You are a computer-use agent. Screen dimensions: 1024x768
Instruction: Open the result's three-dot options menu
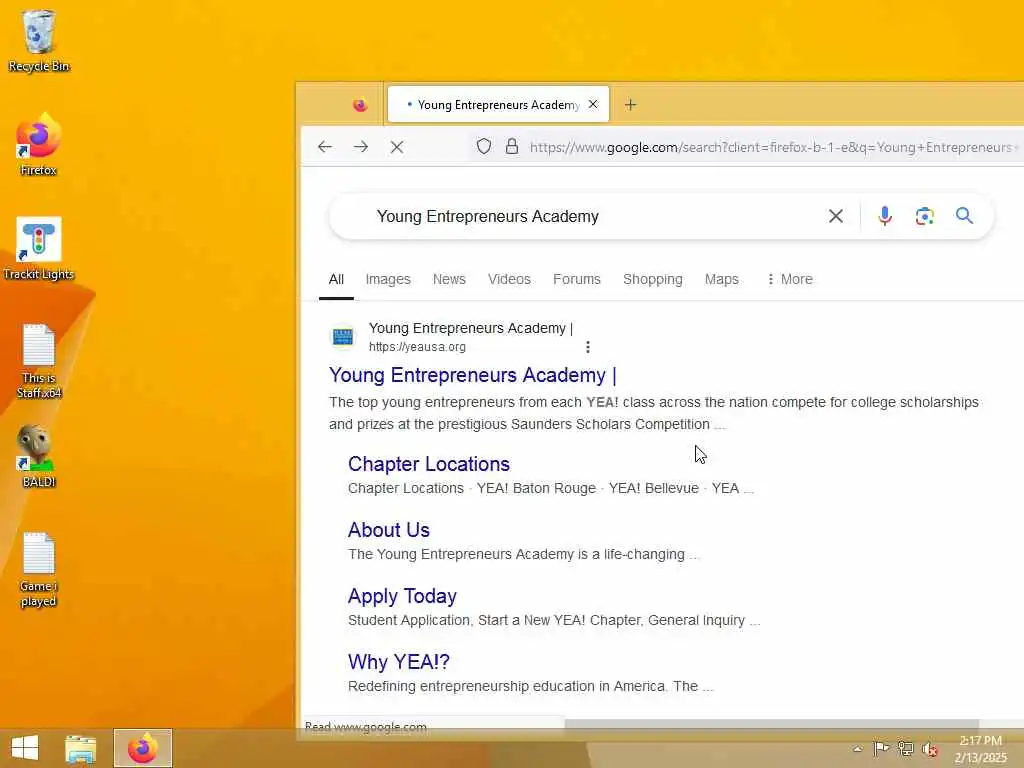[x=588, y=347]
